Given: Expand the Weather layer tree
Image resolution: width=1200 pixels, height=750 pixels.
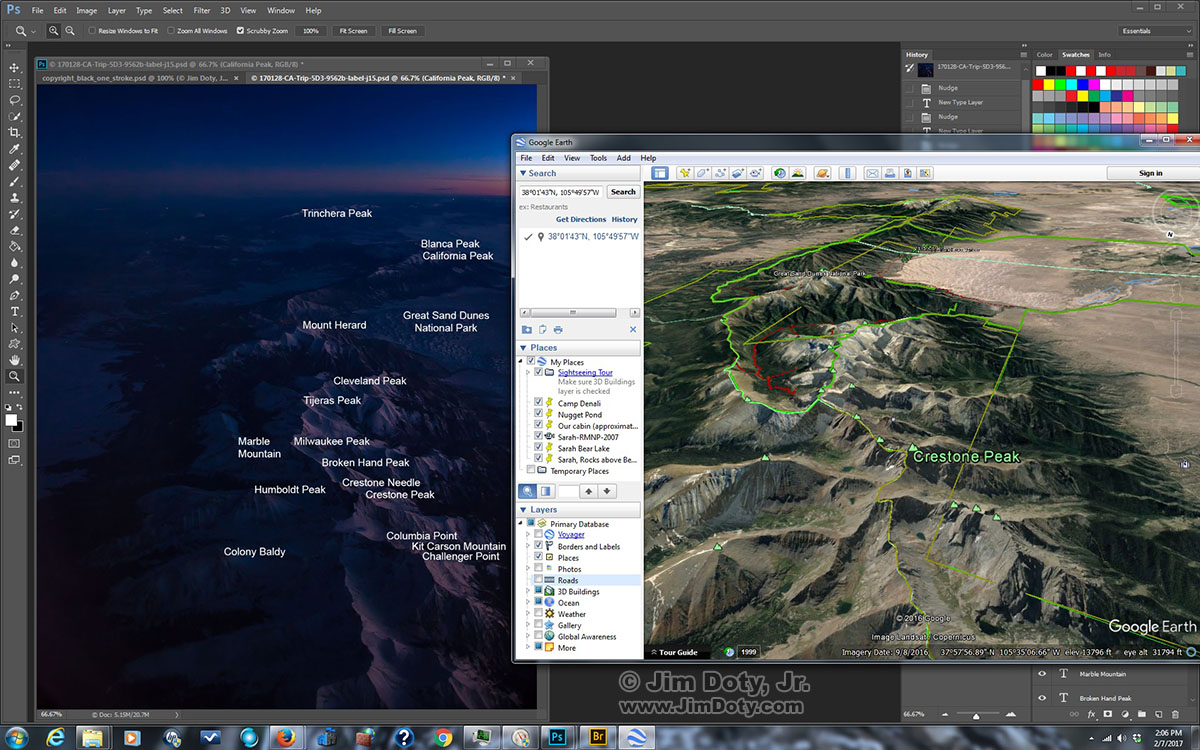Looking at the screenshot, I should point(529,614).
